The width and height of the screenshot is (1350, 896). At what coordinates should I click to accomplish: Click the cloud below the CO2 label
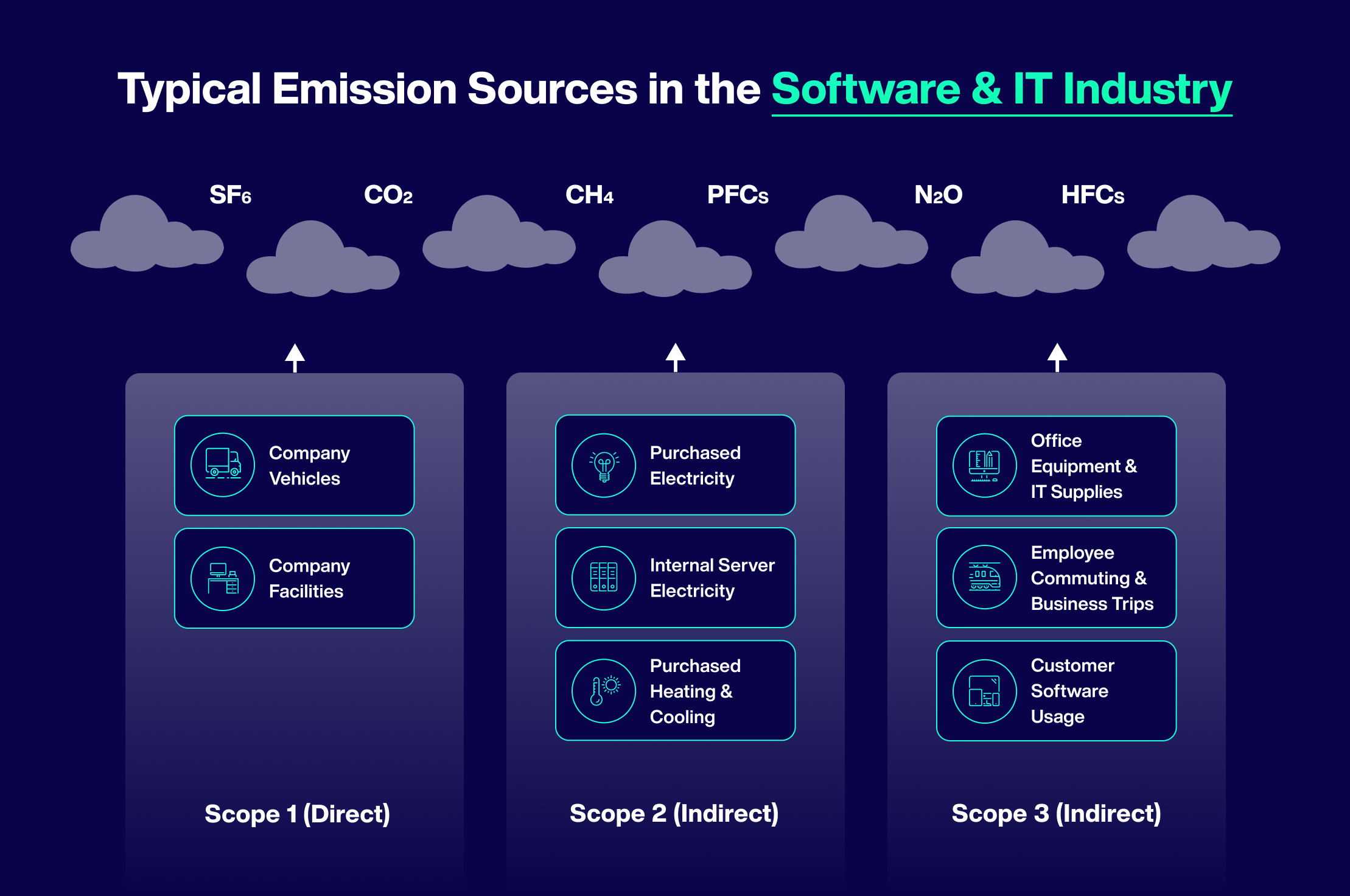[x=323, y=259]
